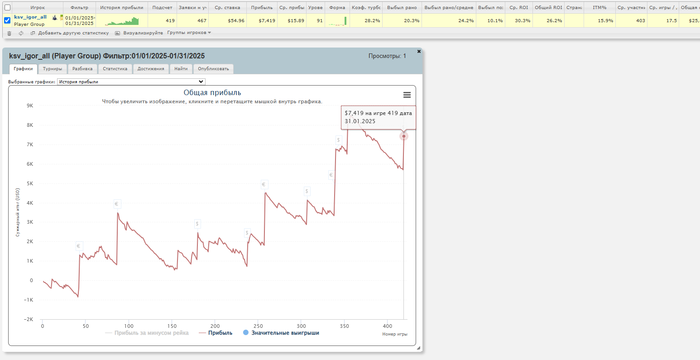Viewport: 700px width, 360px height.
Task: Open the Достижения tab
Action: (151, 69)
